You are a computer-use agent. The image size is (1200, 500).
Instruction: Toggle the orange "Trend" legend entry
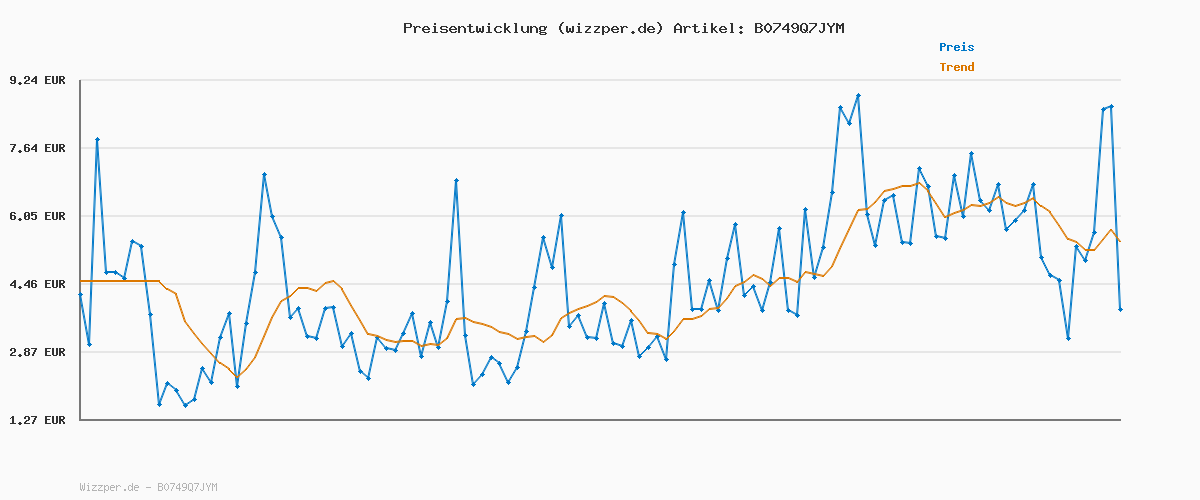pos(956,67)
